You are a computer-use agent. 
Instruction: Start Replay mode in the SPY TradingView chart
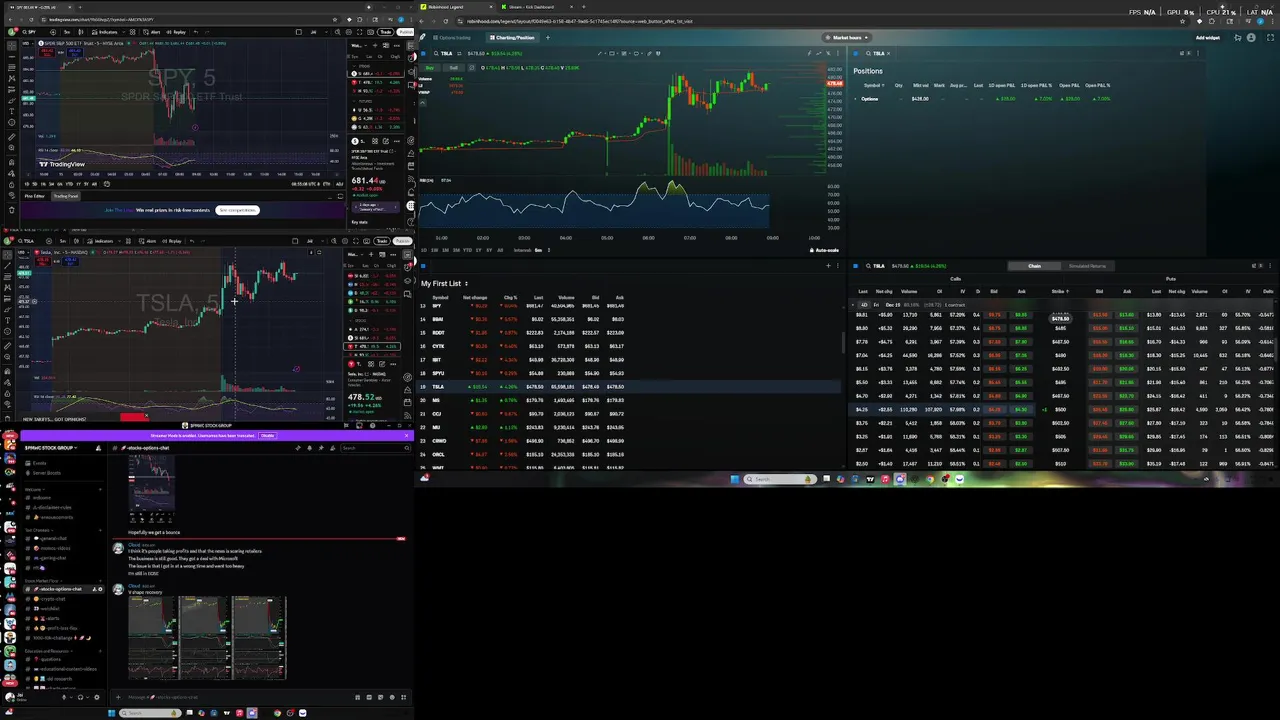(x=176, y=32)
